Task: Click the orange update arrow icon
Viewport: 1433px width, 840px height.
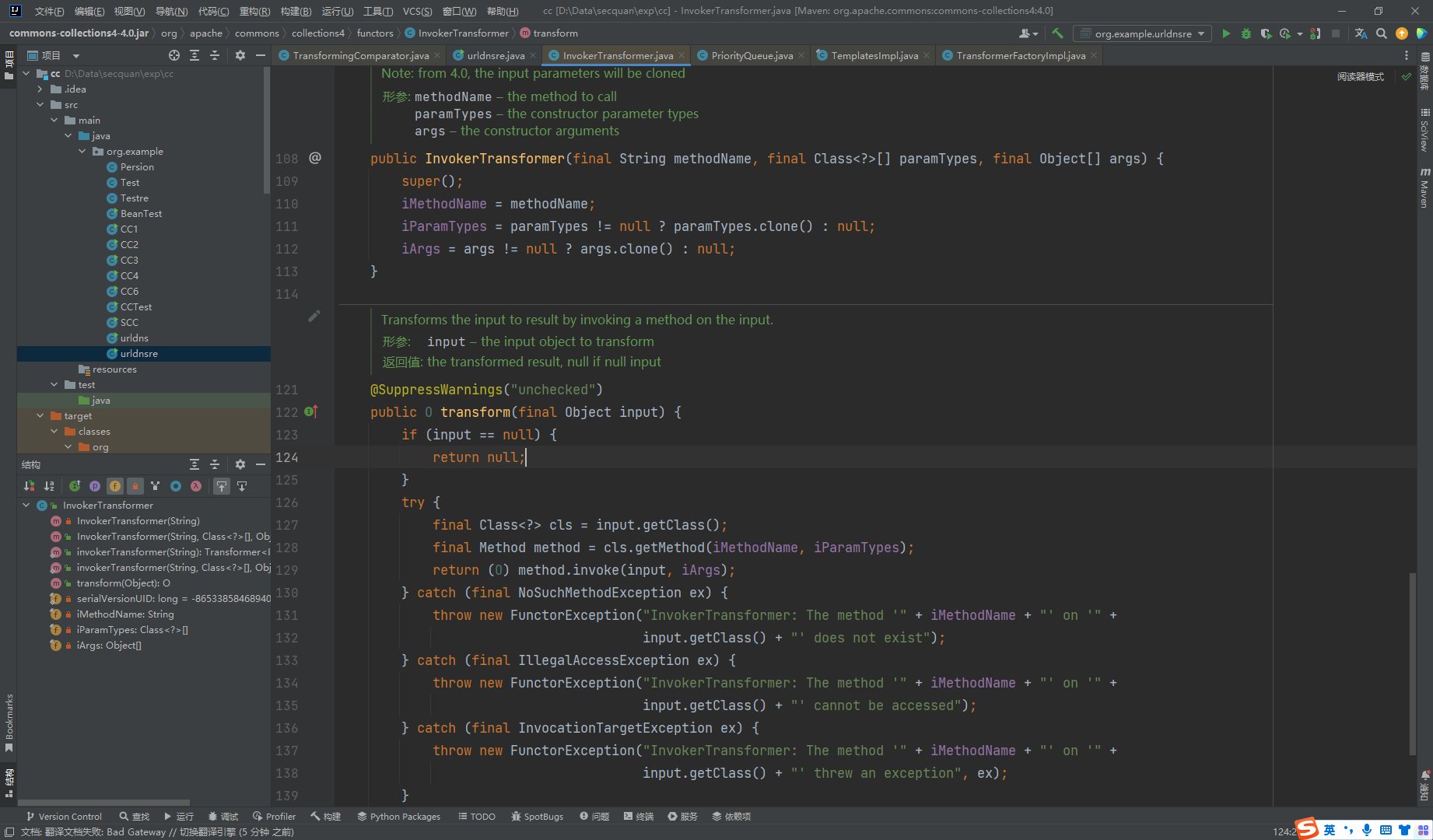Action: coord(1401,33)
